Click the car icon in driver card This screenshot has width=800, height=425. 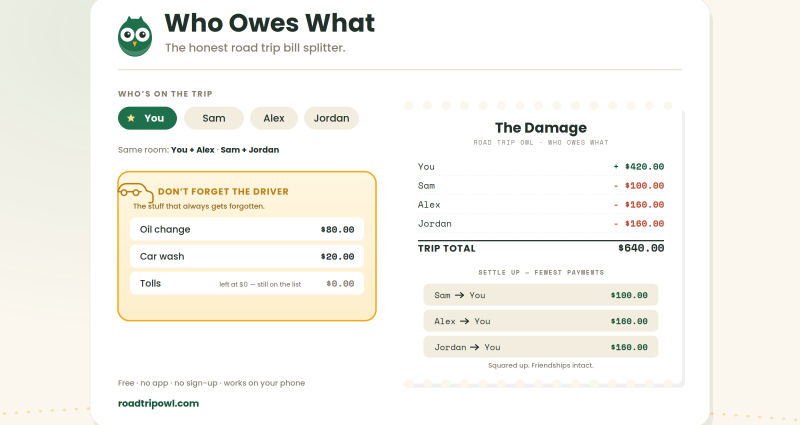point(136,193)
